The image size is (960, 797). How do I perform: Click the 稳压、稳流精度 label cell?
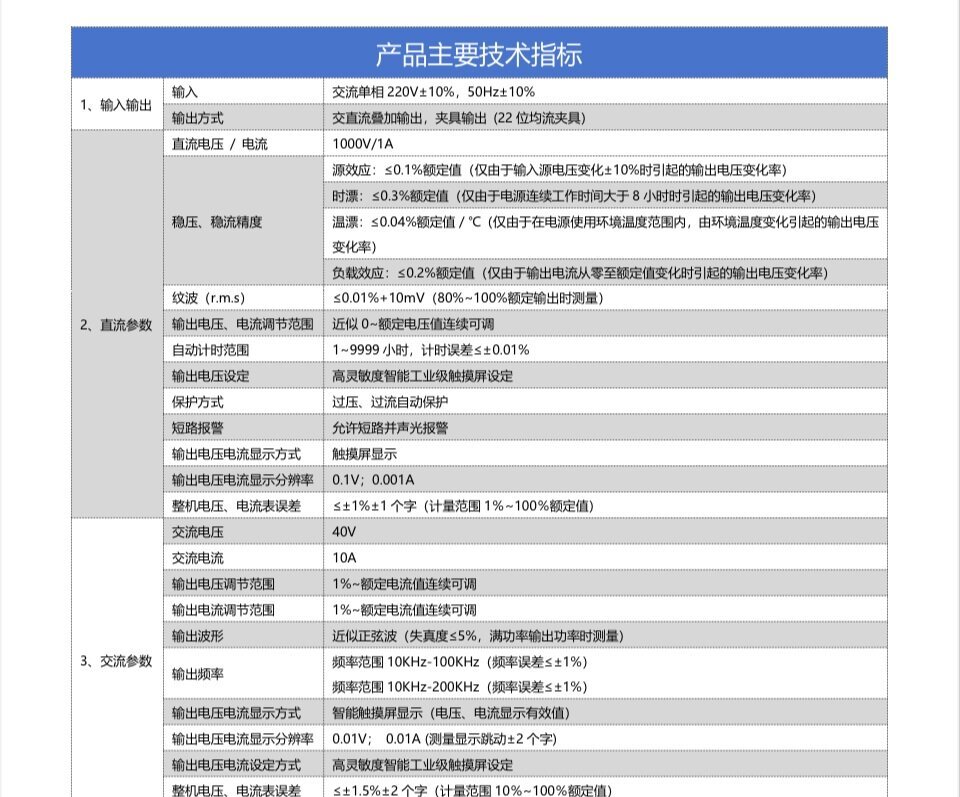tap(243, 221)
